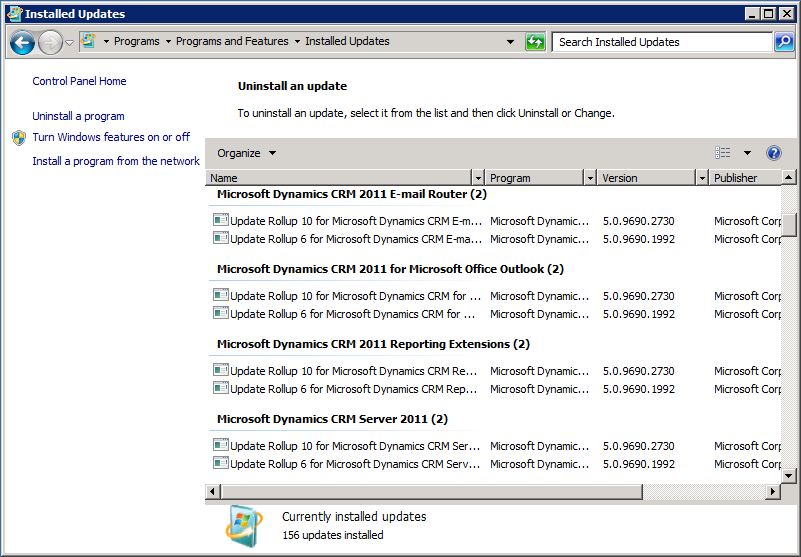Screen dimensions: 801x557
Task: Click Installed Updates title bar icon
Action: (15, 14)
